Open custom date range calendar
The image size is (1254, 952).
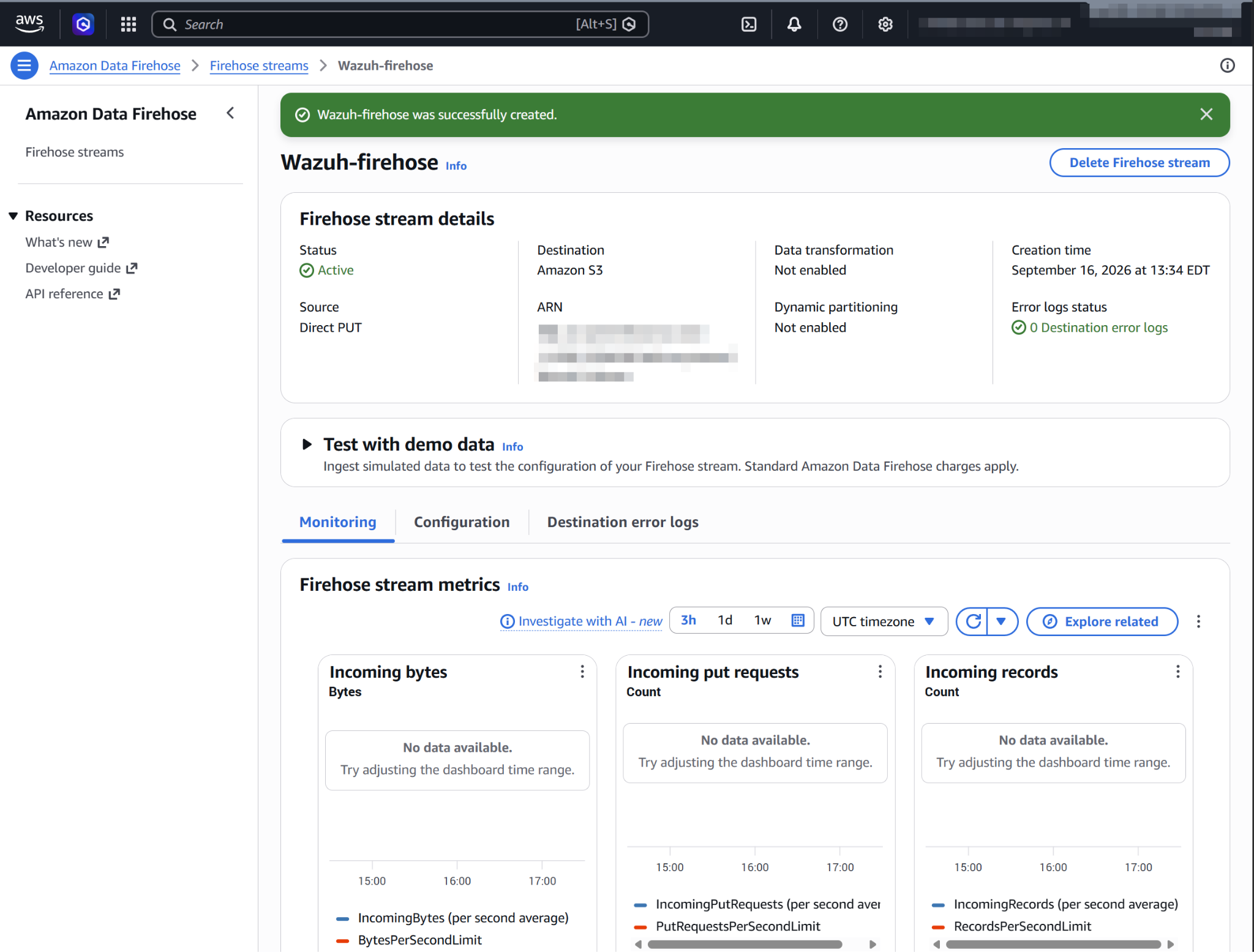coord(798,620)
